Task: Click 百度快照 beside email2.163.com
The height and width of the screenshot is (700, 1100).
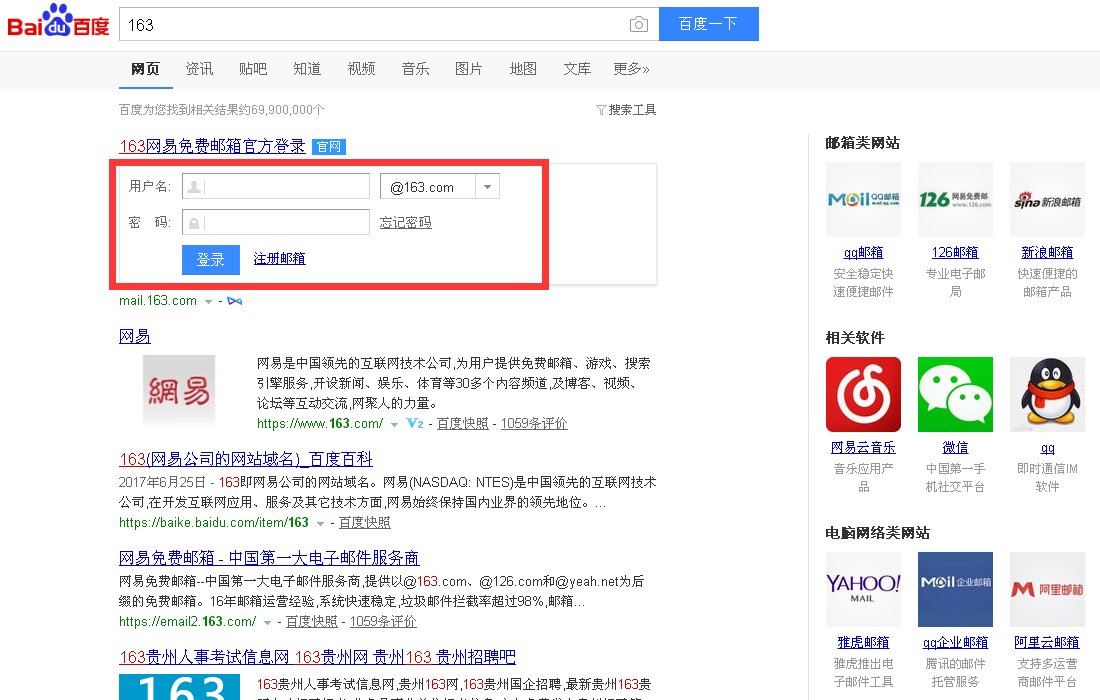Action: [312, 621]
